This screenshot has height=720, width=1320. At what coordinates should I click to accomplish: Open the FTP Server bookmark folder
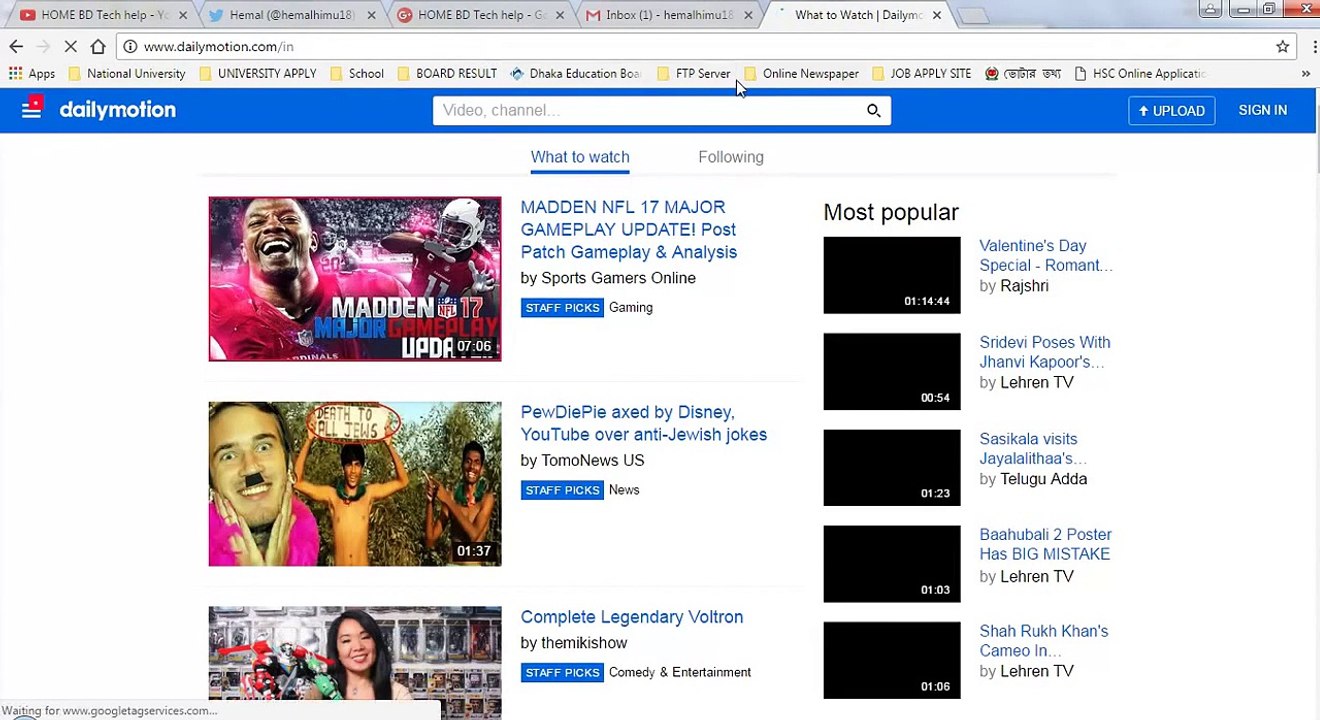tap(693, 73)
